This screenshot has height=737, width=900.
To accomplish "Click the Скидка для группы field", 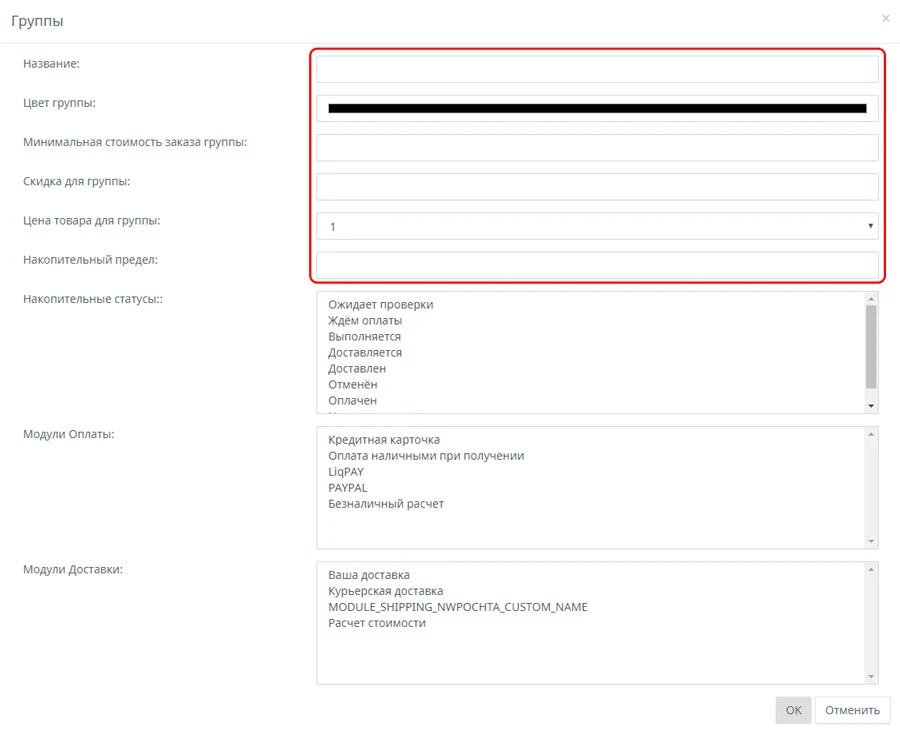I will tap(597, 187).
